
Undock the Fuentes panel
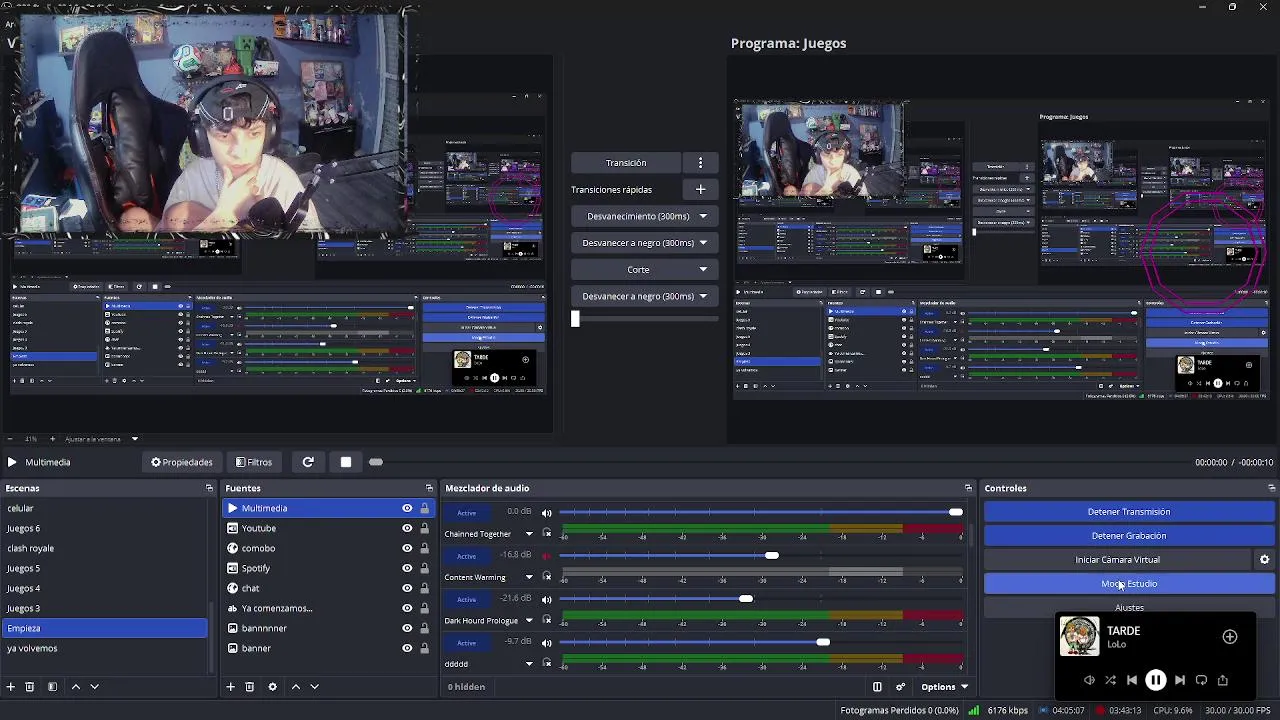coord(429,488)
